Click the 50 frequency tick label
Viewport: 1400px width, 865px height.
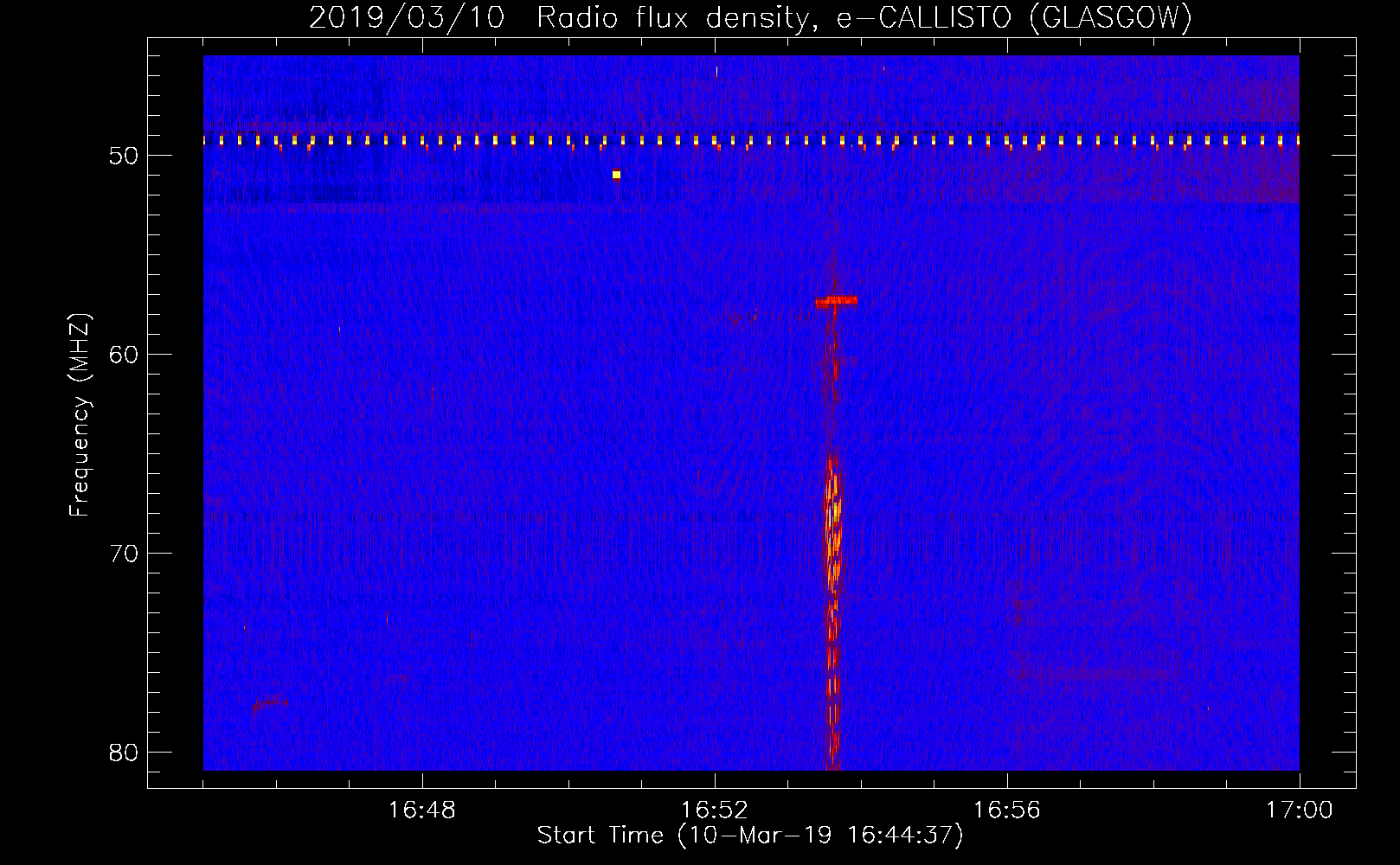(125, 156)
